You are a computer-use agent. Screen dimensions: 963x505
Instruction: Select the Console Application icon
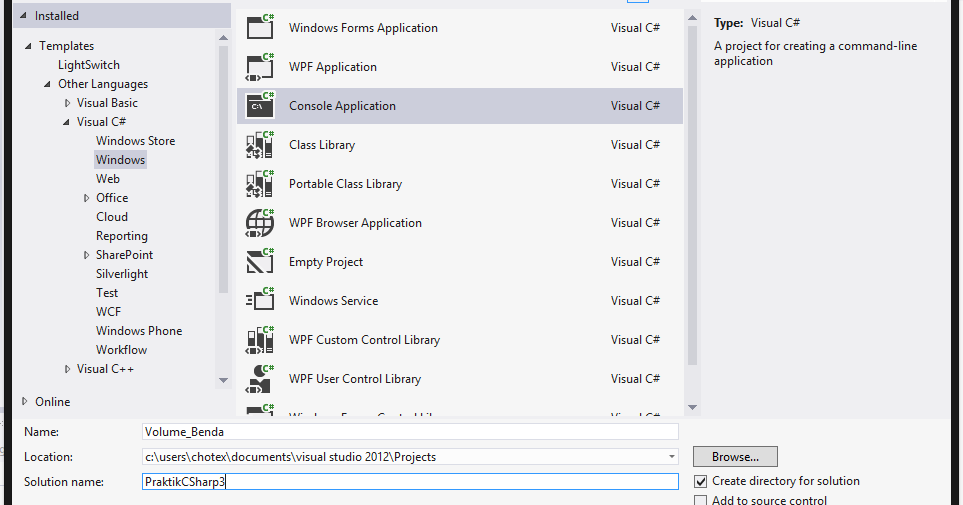[x=260, y=106]
